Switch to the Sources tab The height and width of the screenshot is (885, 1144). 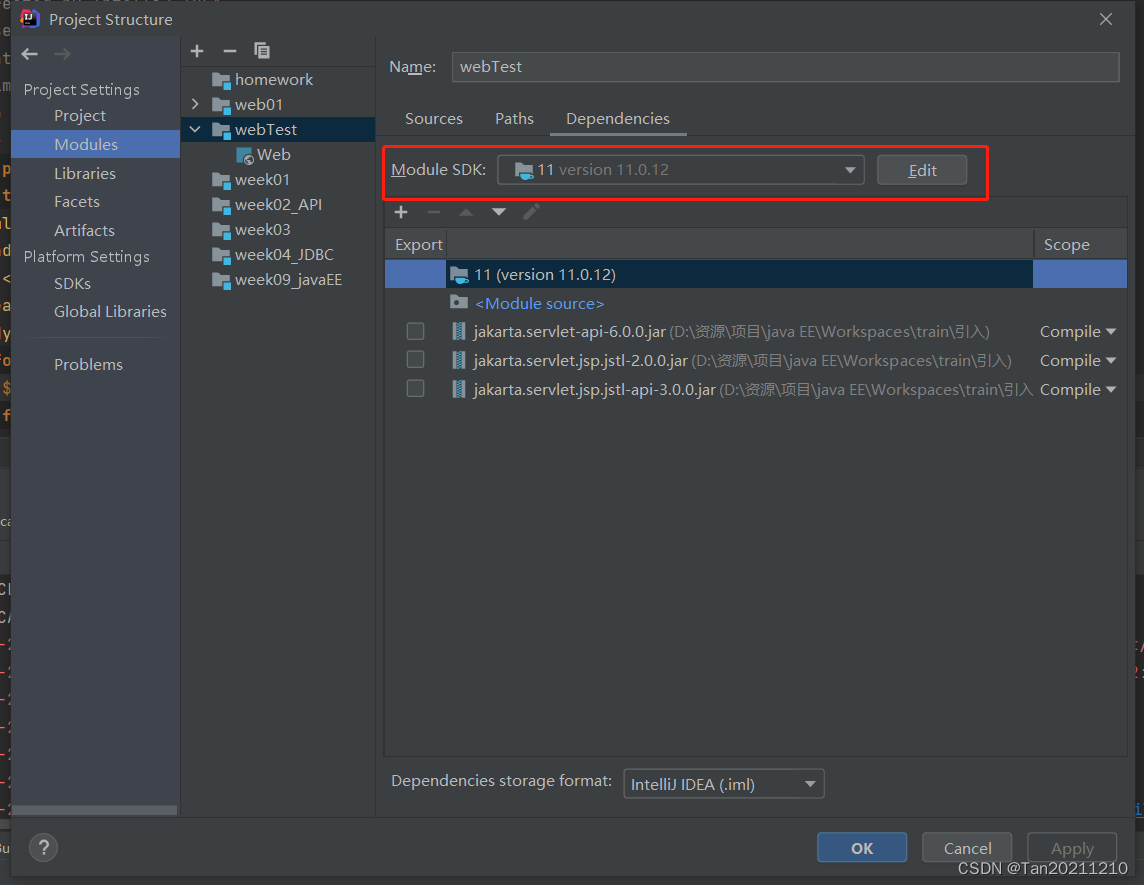[x=433, y=118]
